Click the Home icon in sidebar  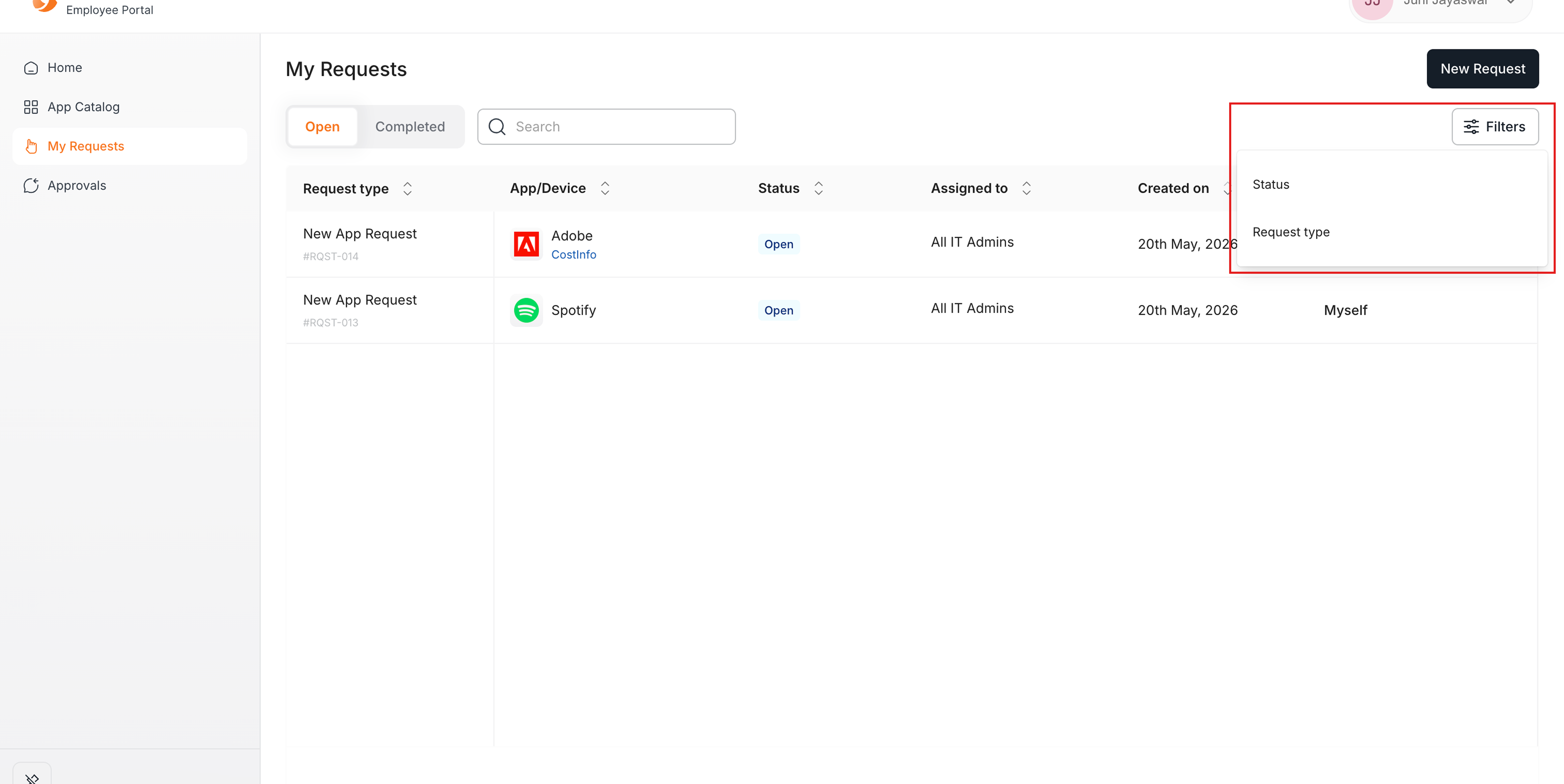coord(31,68)
